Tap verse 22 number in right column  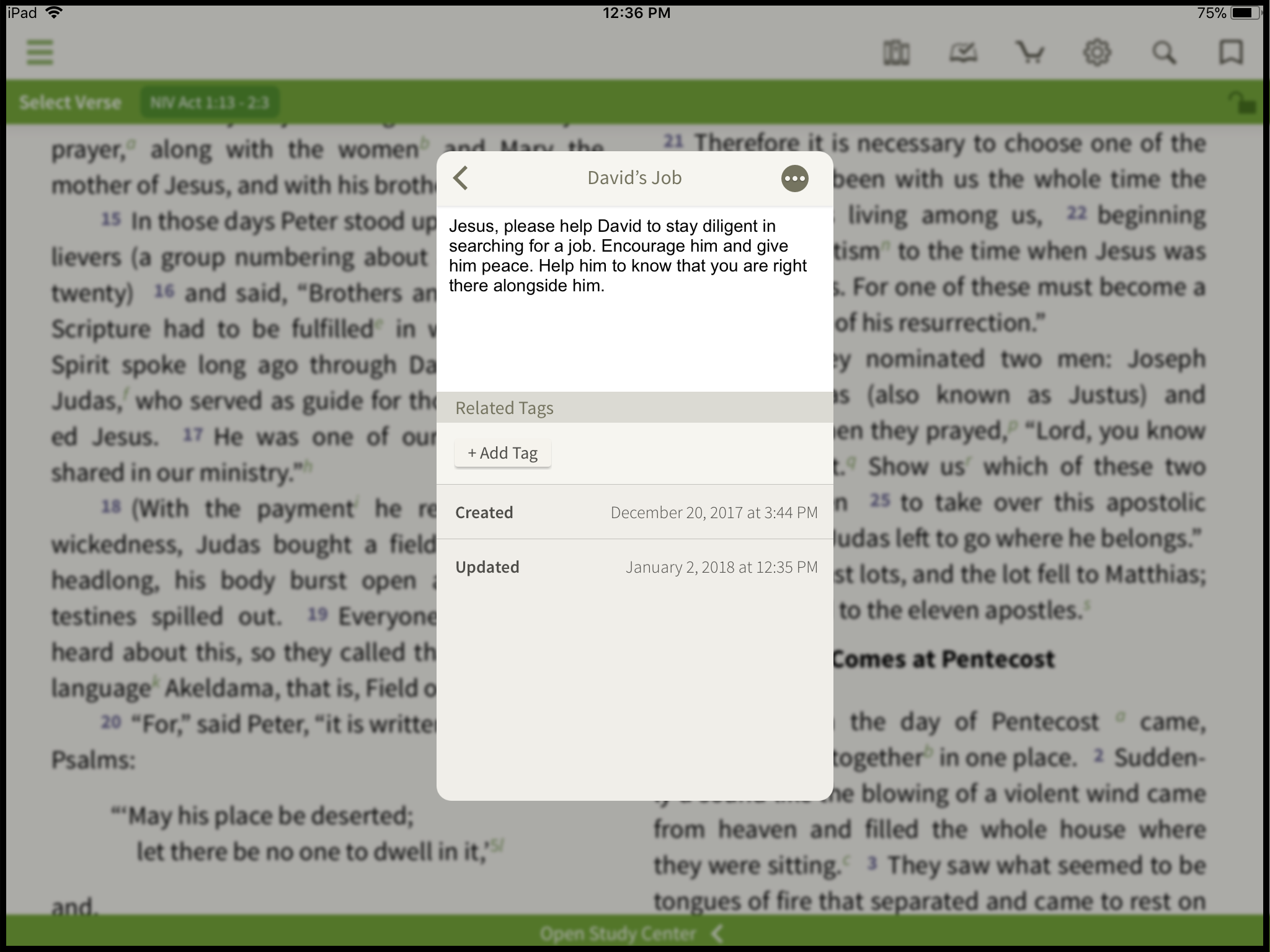(1077, 213)
